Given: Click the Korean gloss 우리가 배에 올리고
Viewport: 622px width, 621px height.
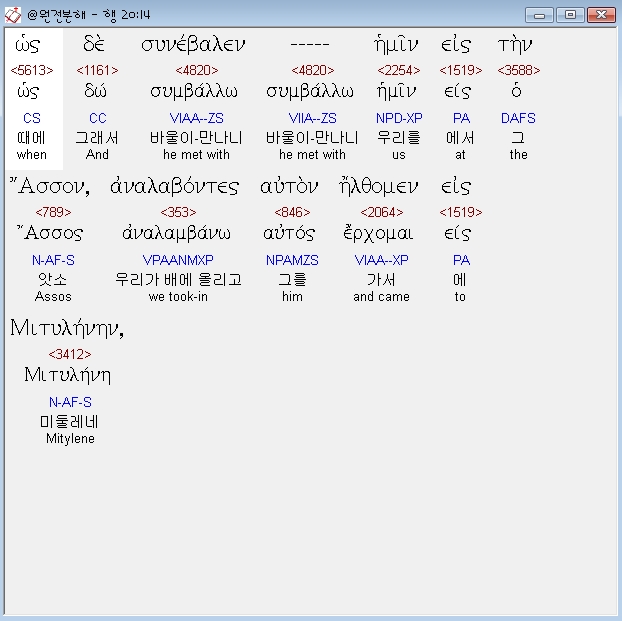Looking at the screenshot, I should pos(178,280).
